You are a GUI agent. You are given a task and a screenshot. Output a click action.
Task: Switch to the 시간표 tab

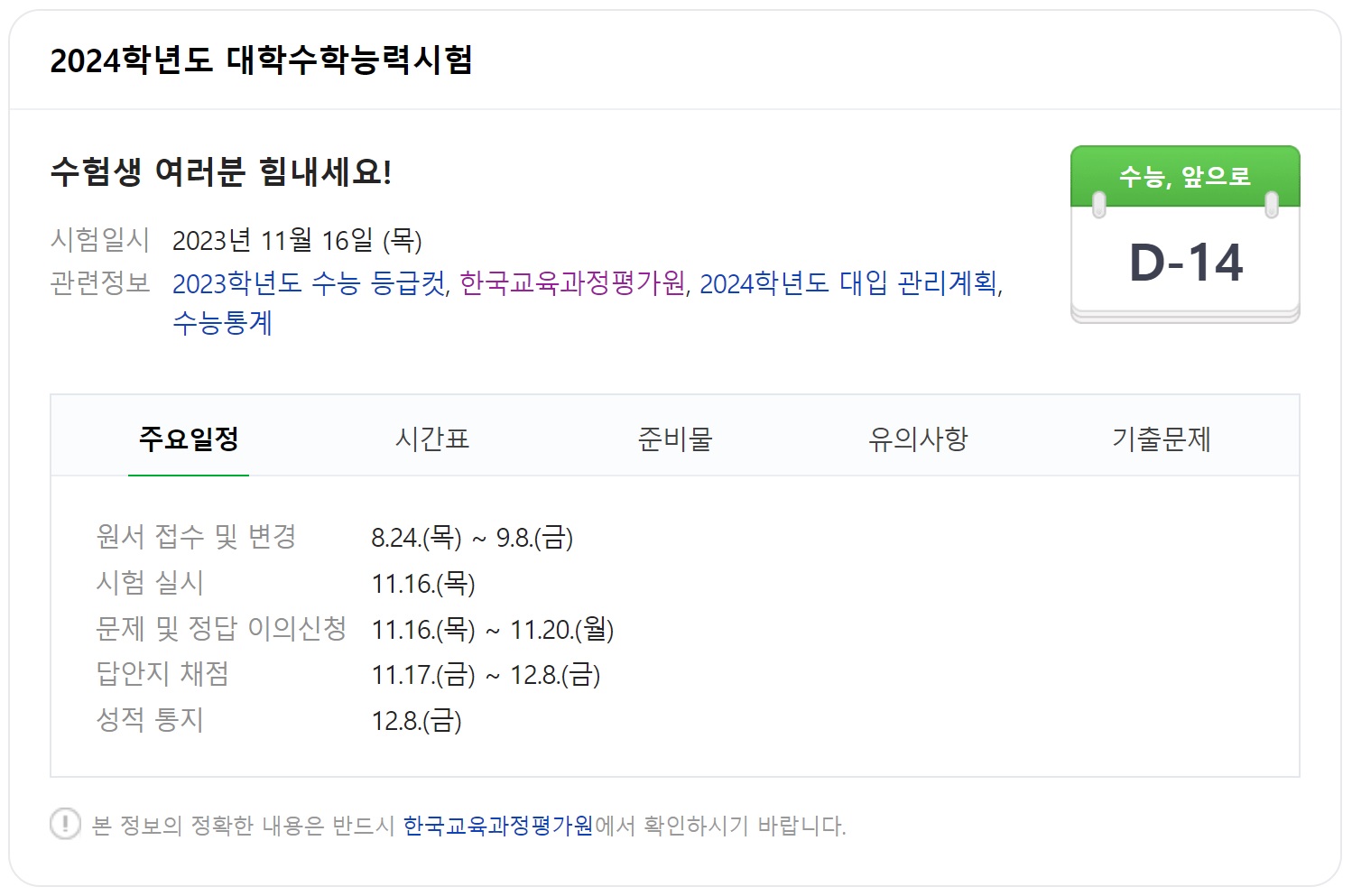click(433, 439)
